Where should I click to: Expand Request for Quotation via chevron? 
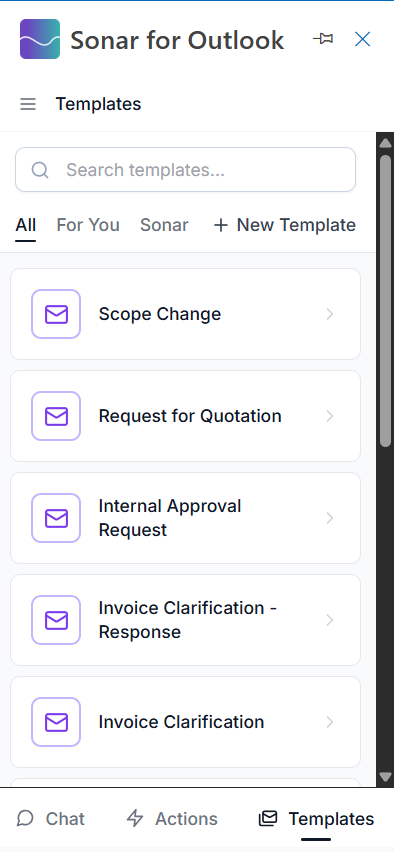click(x=330, y=416)
